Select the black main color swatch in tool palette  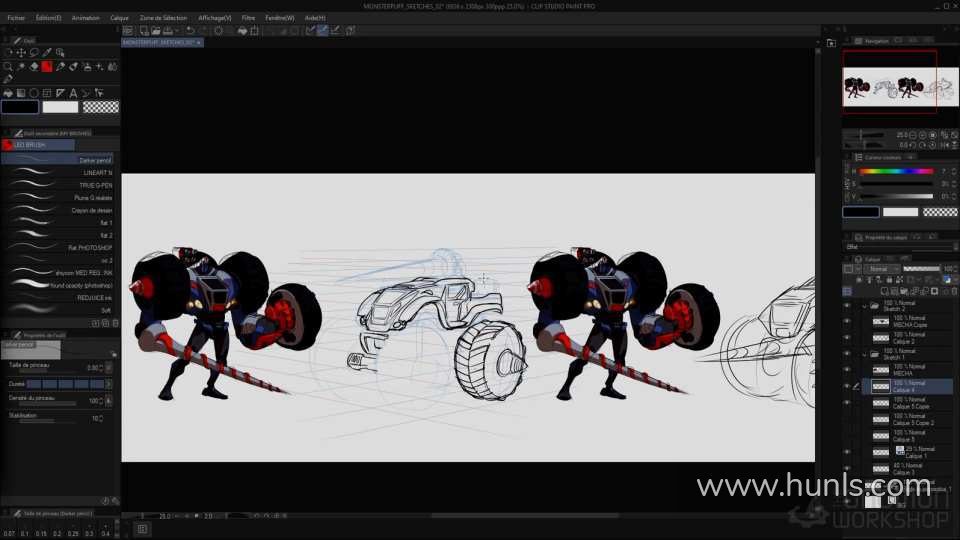(x=20, y=107)
